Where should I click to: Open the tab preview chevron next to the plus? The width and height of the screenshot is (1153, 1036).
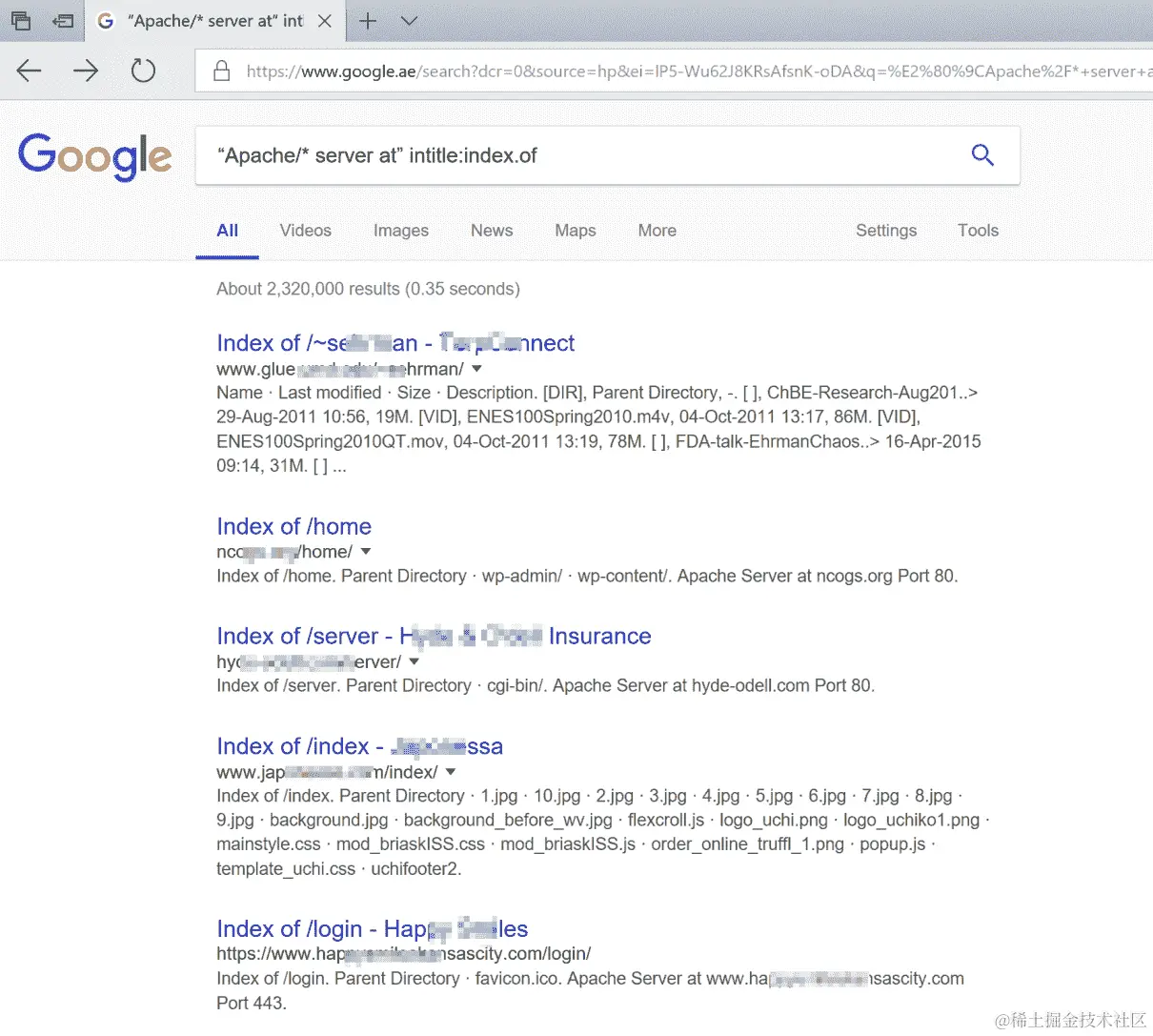pyautogui.click(x=409, y=21)
